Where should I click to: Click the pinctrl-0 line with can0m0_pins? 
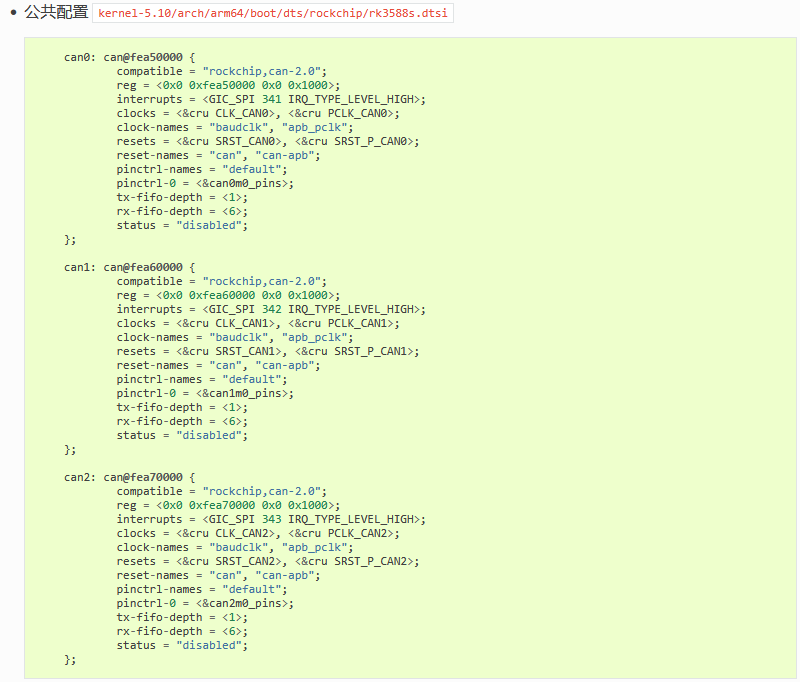pos(205,184)
